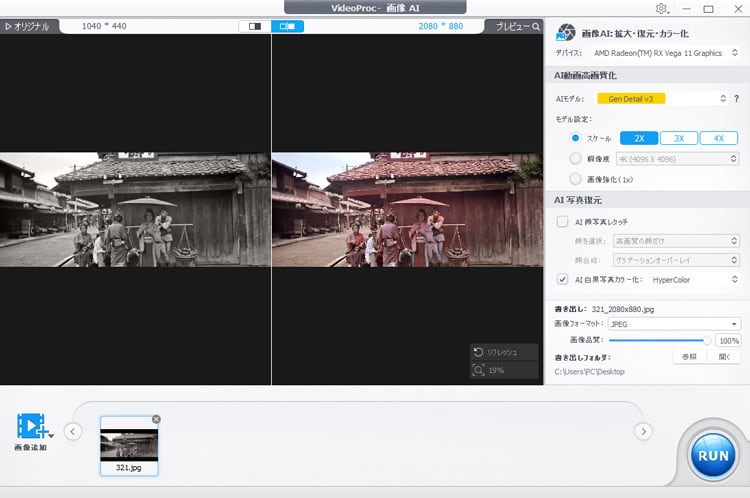Select the 321.jpg thumbnail
The width and height of the screenshot is (750, 498).
click(129, 445)
